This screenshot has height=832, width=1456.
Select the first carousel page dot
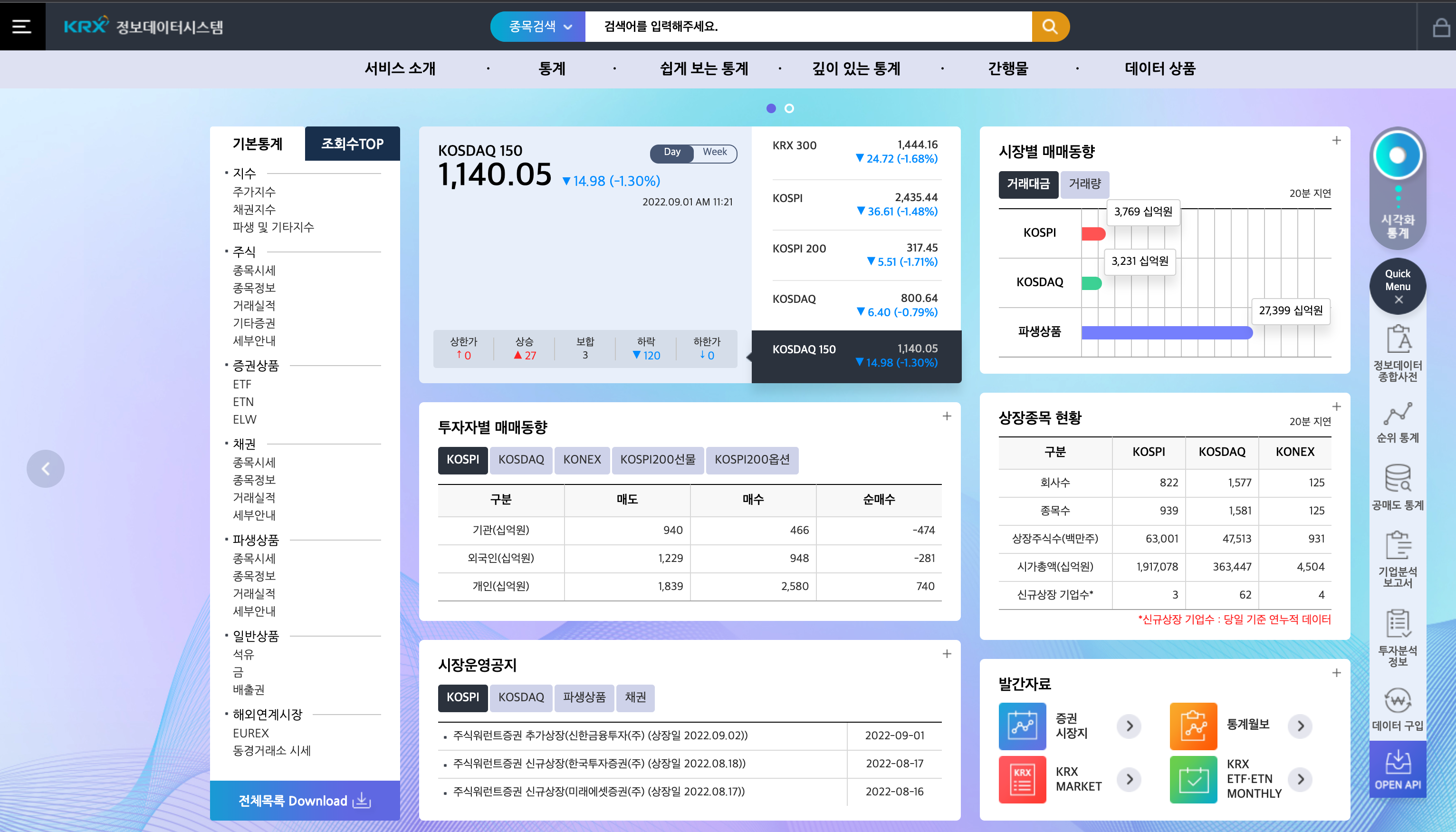(x=771, y=108)
